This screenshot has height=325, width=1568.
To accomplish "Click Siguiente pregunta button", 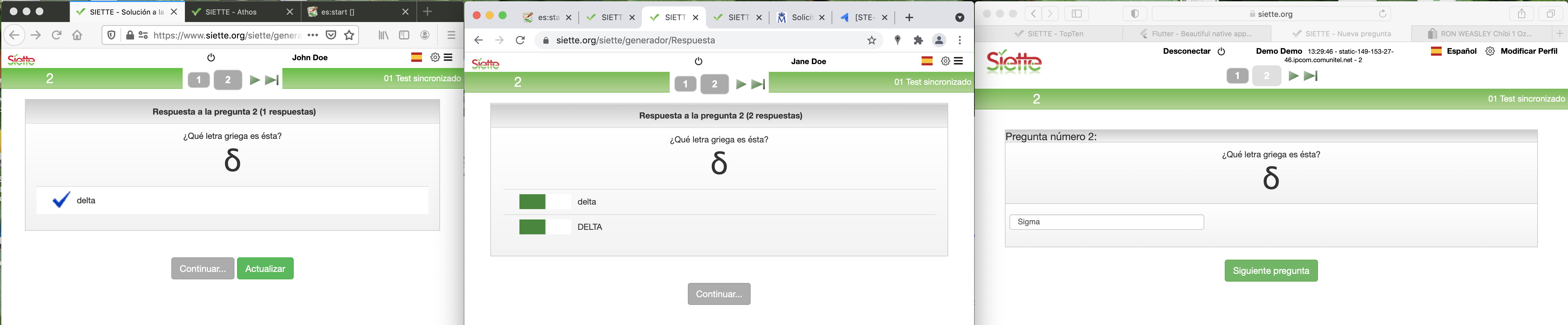I will pos(1270,271).
